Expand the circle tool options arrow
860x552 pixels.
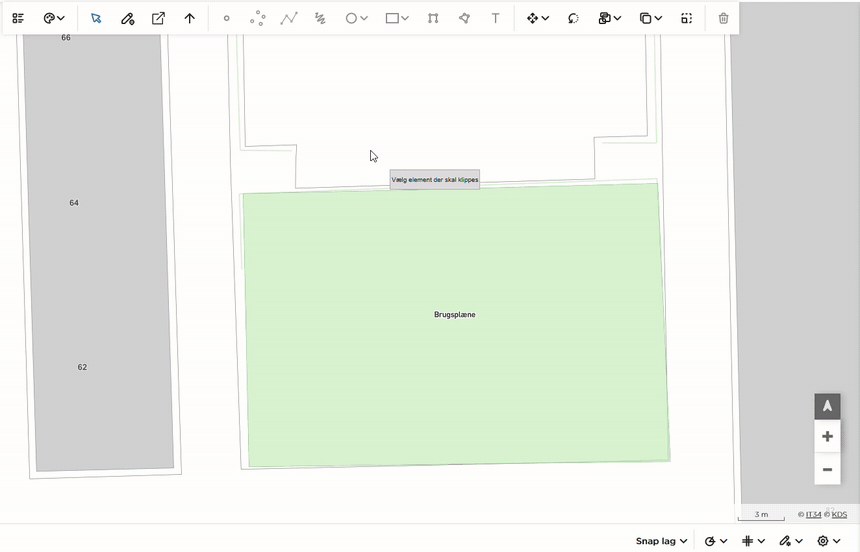coord(364,18)
